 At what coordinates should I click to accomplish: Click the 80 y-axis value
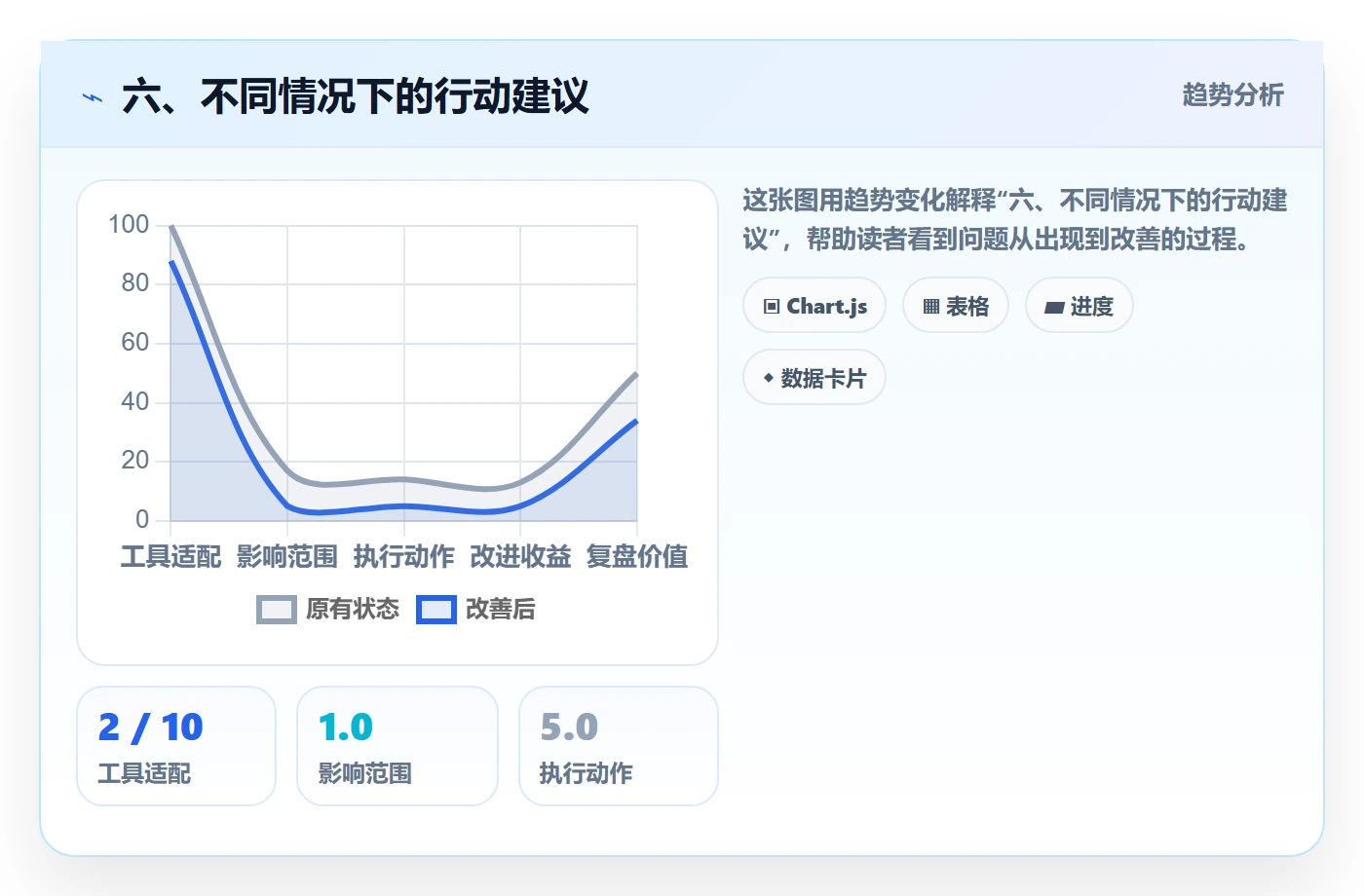[135, 283]
